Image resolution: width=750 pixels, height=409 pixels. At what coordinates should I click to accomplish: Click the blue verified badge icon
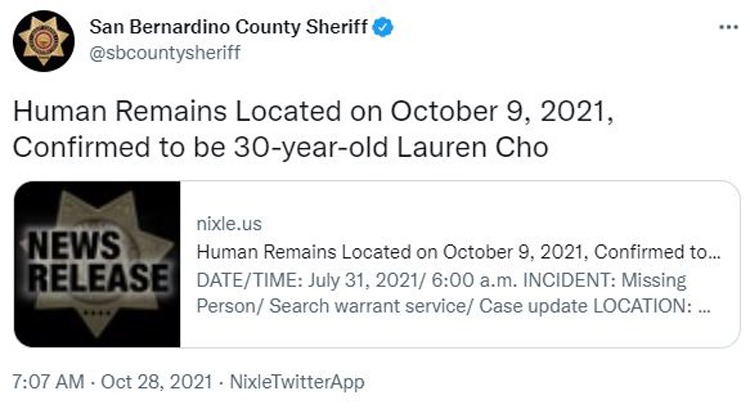click(383, 27)
